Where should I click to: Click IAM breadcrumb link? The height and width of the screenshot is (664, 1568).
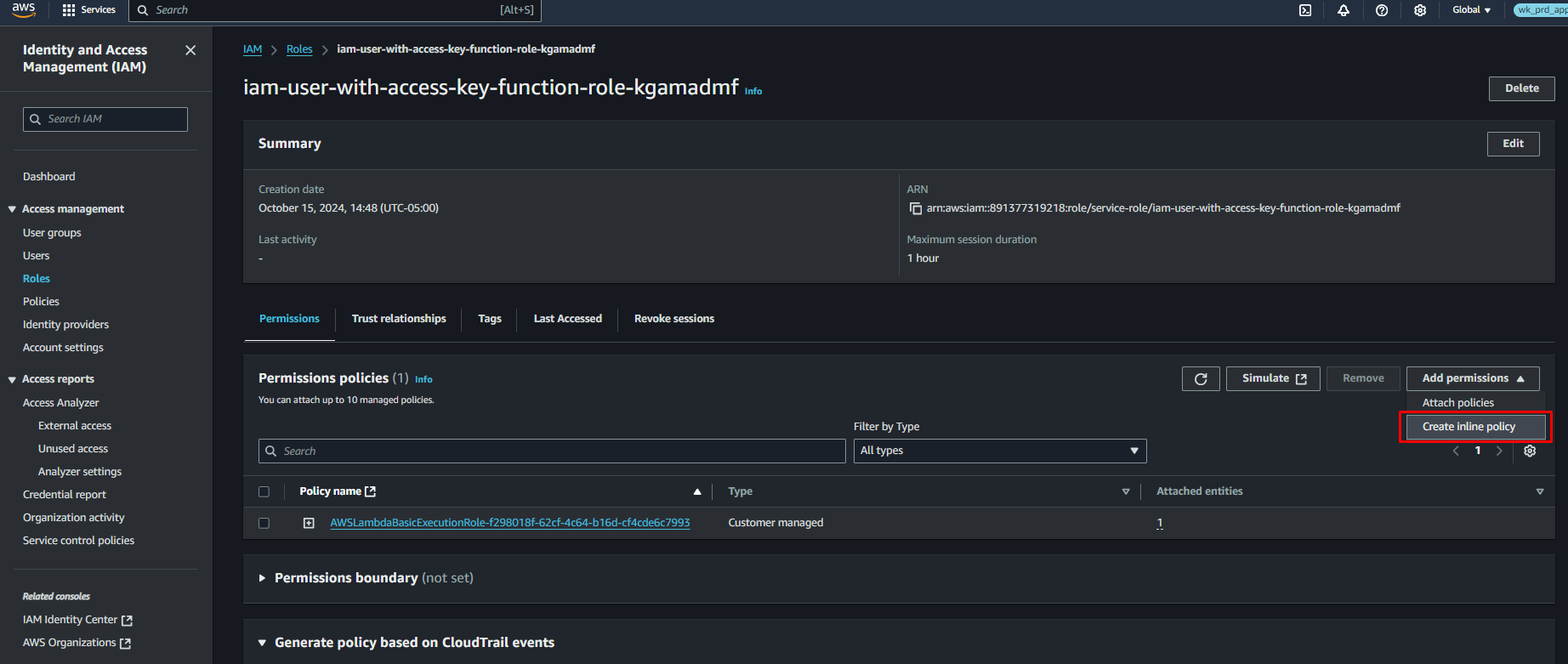coord(253,49)
